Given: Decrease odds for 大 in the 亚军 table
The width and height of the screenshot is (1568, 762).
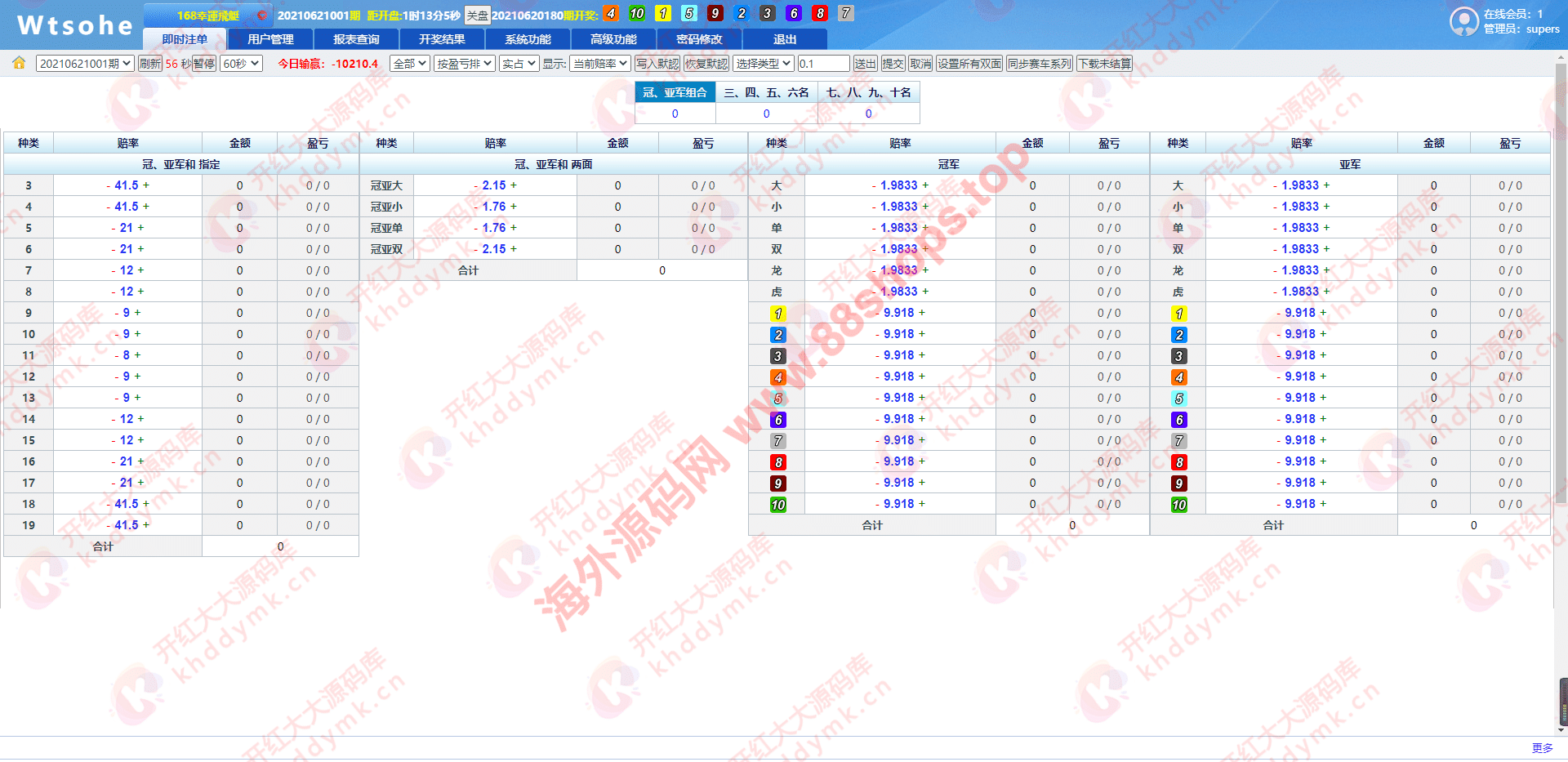Looking at the screenshot, I should point(1275,185).
